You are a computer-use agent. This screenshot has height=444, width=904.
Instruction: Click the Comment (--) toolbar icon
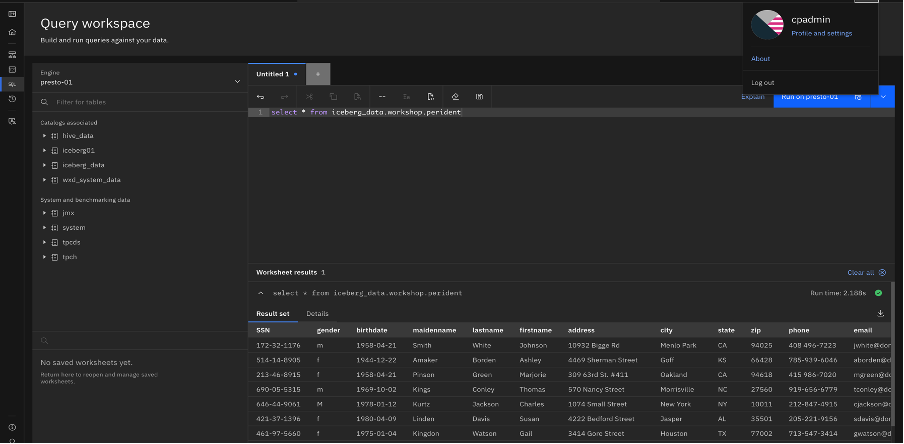coord(382,97)
